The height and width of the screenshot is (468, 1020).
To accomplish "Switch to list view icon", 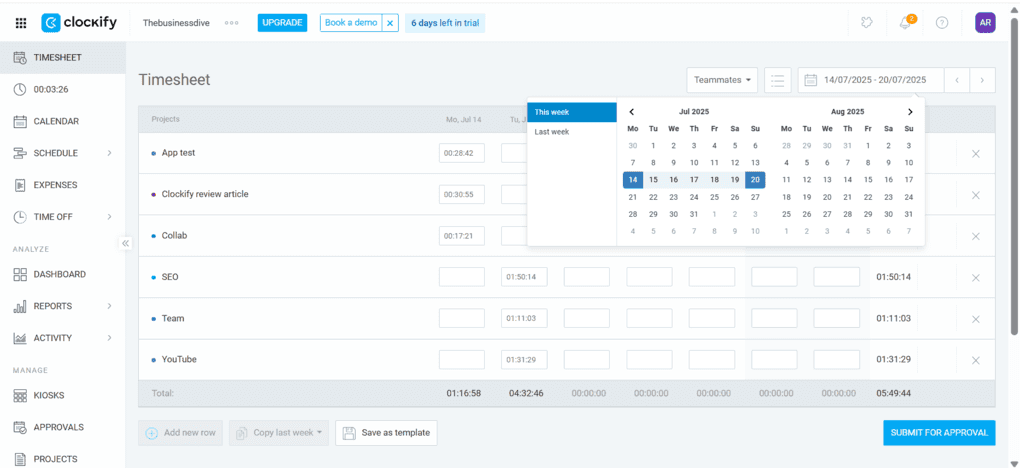I will [777, 80].
